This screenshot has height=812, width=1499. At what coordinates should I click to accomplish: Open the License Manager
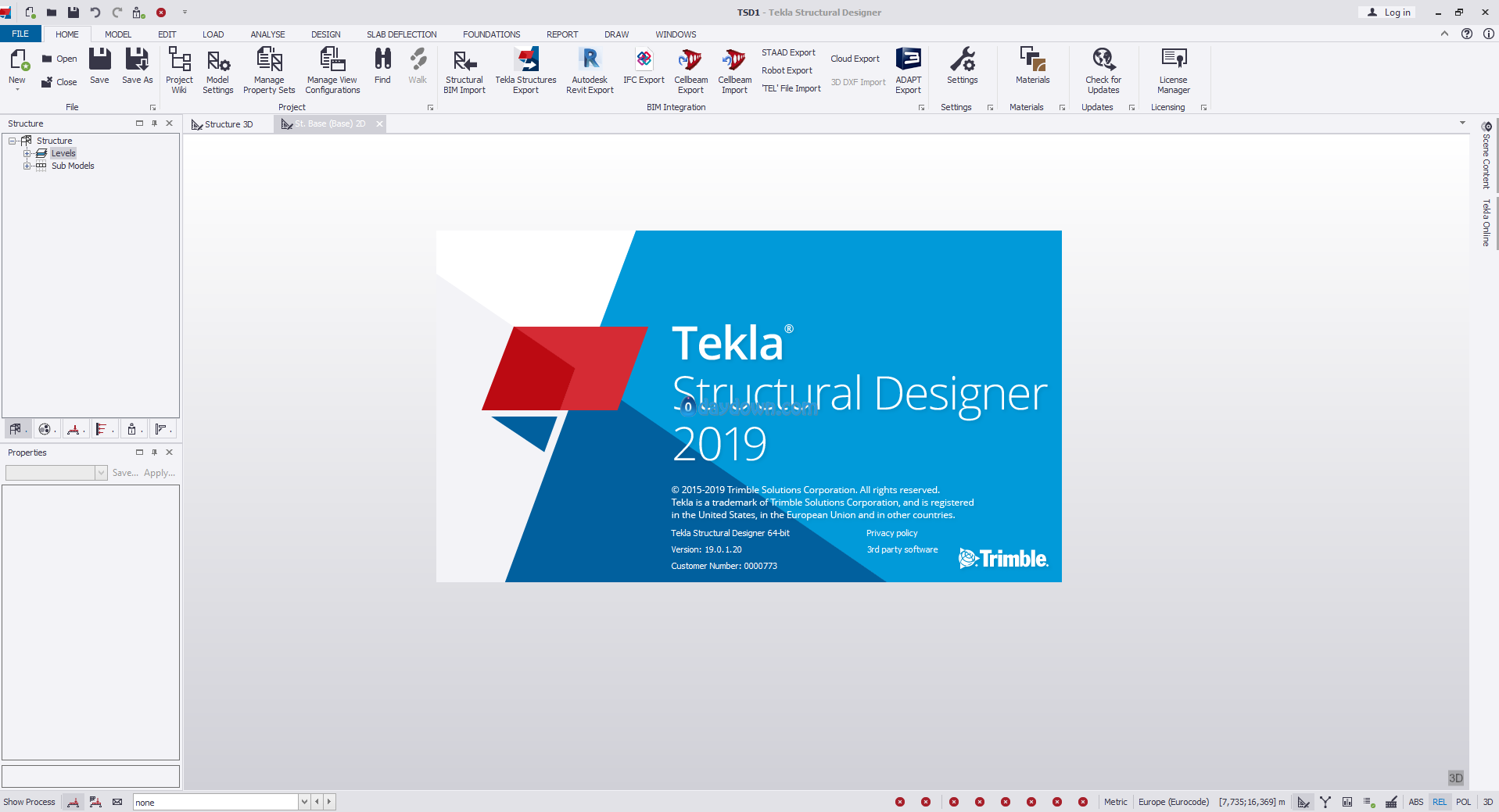[x=1174, y=70]
